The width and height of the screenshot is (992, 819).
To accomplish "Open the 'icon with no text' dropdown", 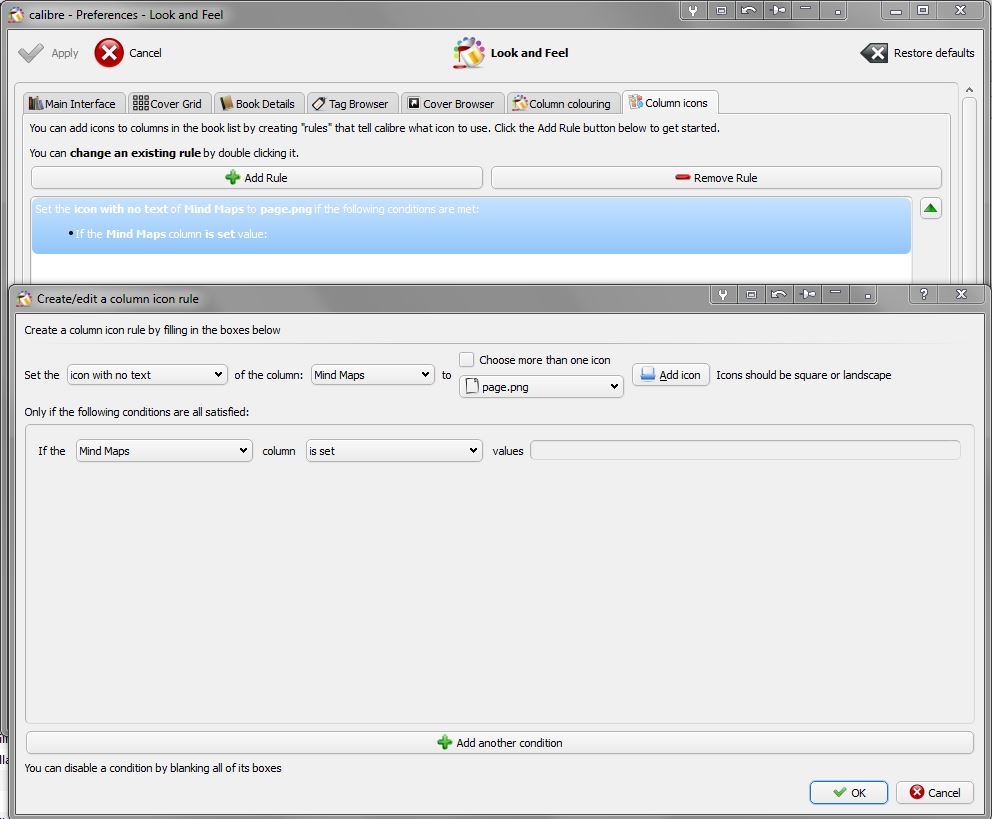I will (x=147, y=374).
